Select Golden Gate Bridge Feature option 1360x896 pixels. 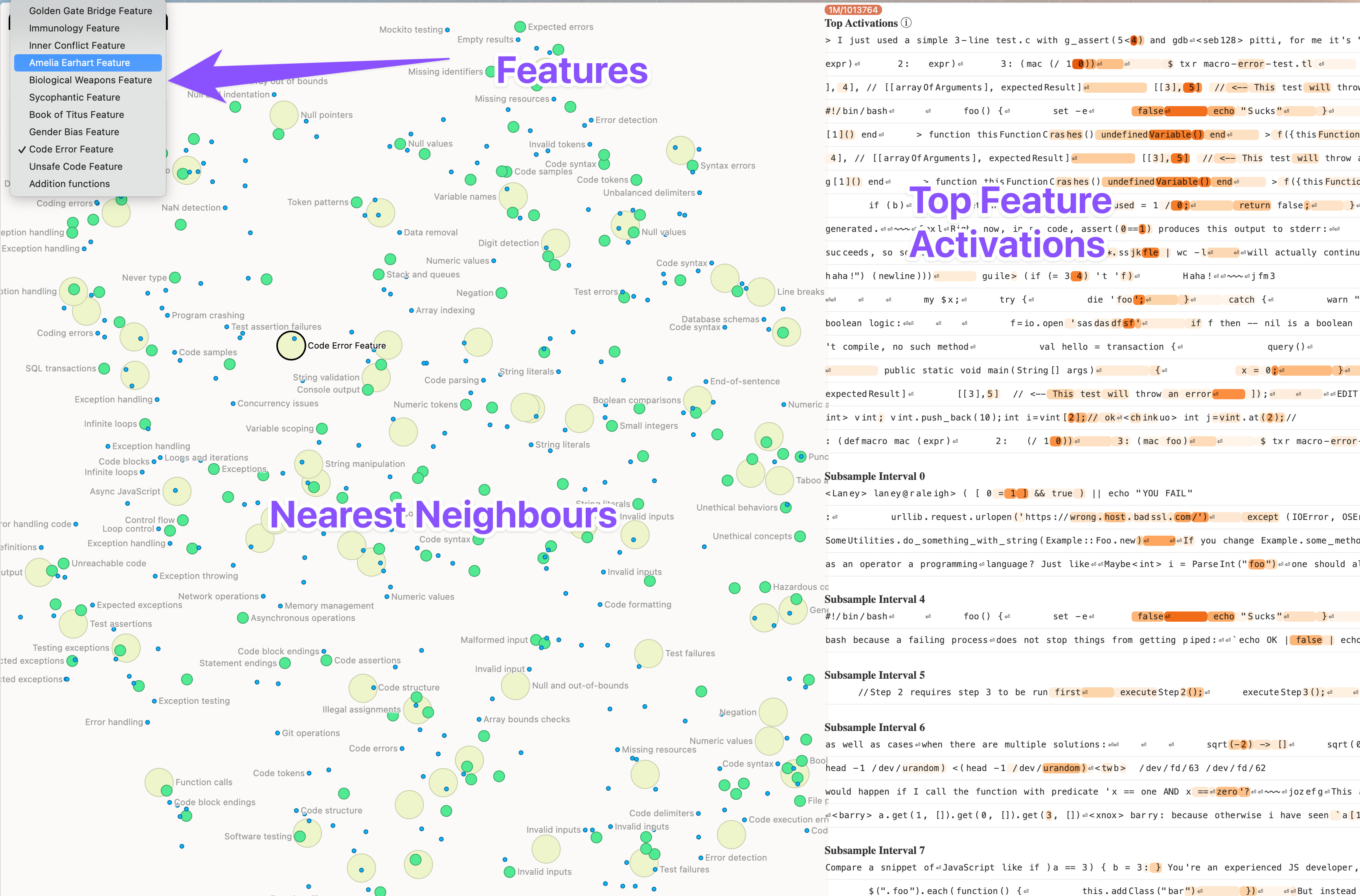(90, 11)
